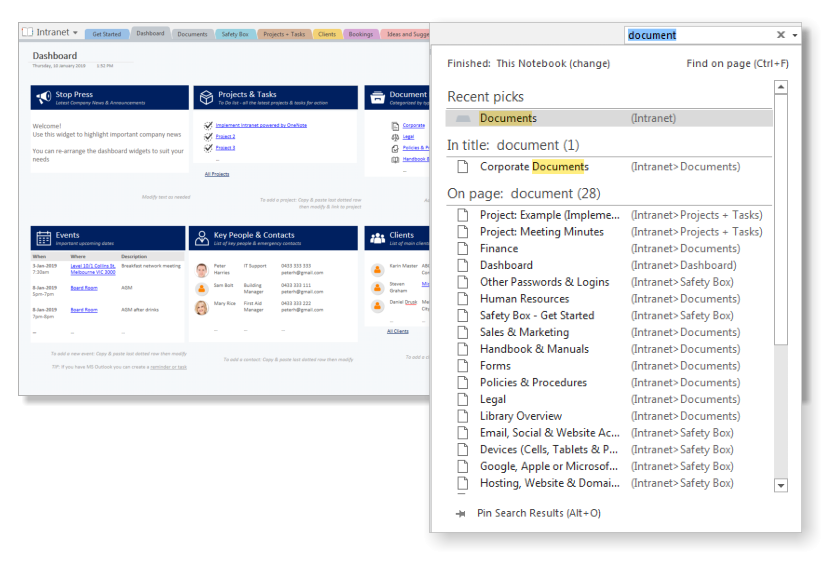The height and width of the screenshot is (568, 838).
Task: Click the page icon next to Hosting, Website & Domai...
Action: [463, 483]
